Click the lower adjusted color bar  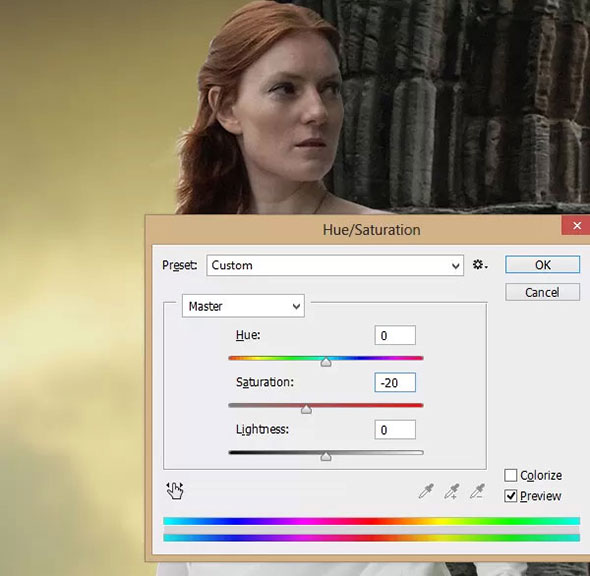point(371,538)
